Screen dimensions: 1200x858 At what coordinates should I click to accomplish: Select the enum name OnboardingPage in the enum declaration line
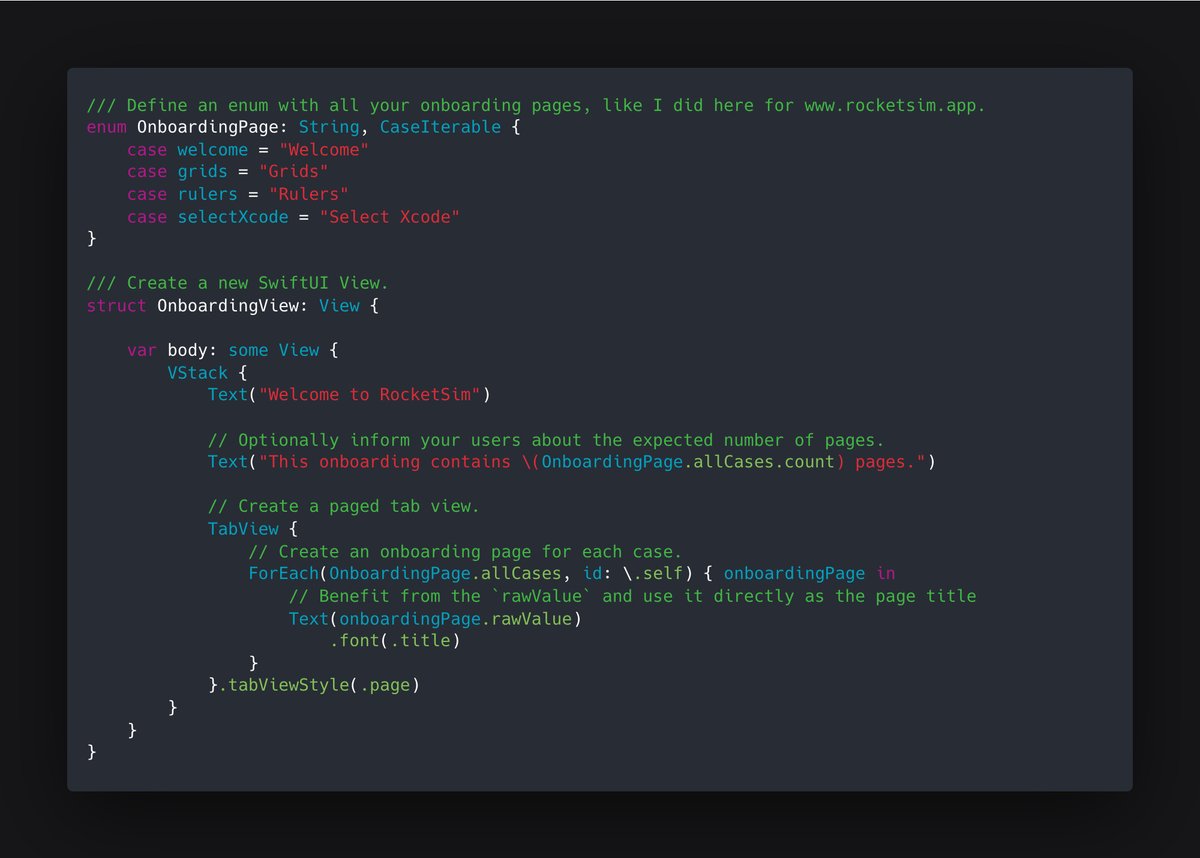(x=208, y=127)
